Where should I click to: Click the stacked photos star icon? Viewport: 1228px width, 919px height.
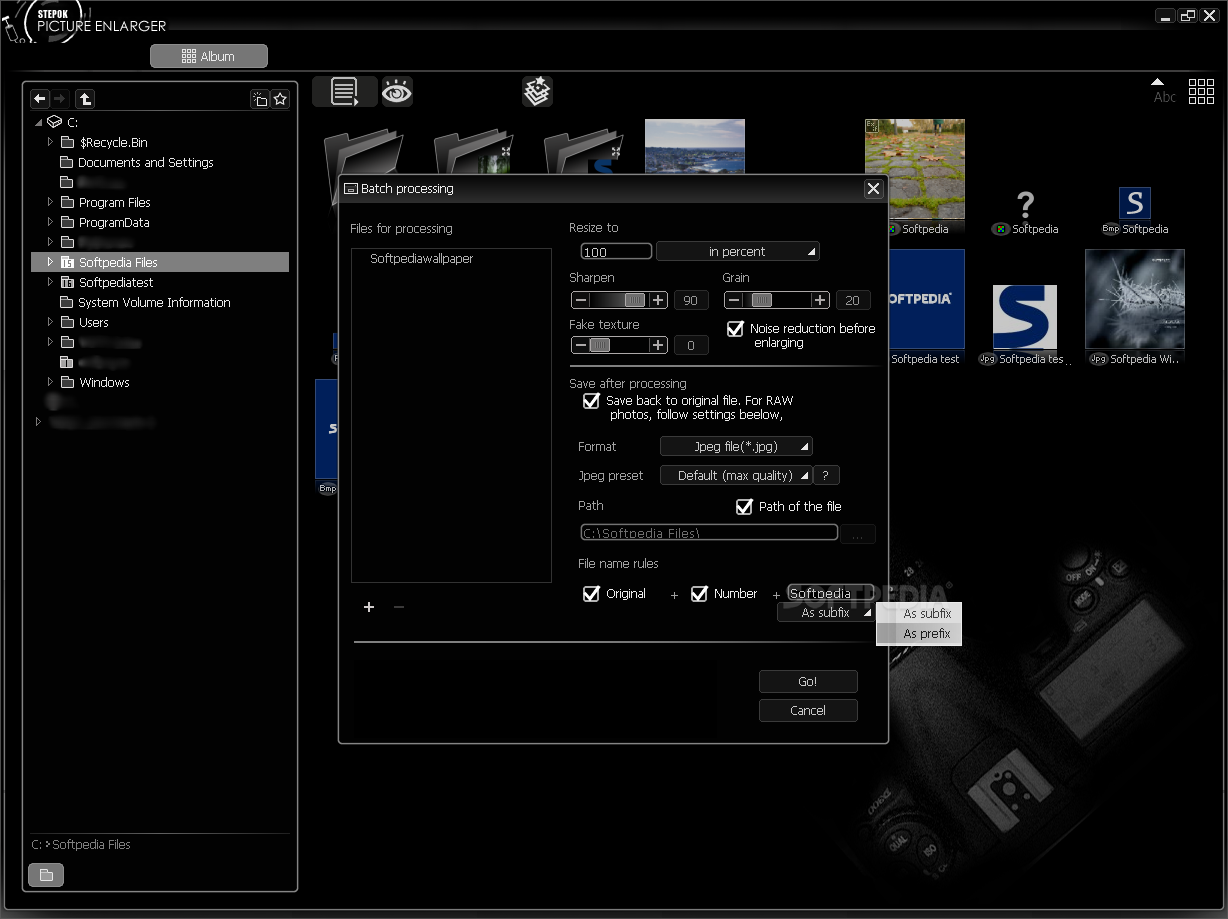tap(537, 92)
